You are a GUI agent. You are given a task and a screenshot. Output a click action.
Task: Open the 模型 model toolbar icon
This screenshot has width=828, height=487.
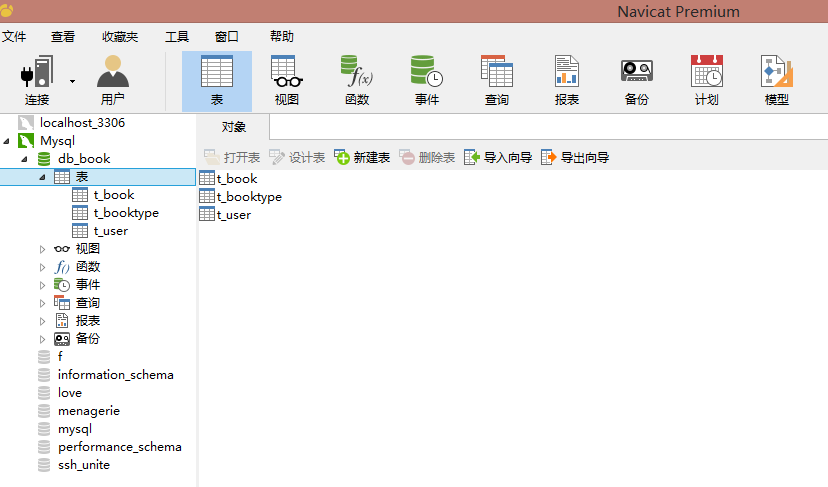coord(777,81)
